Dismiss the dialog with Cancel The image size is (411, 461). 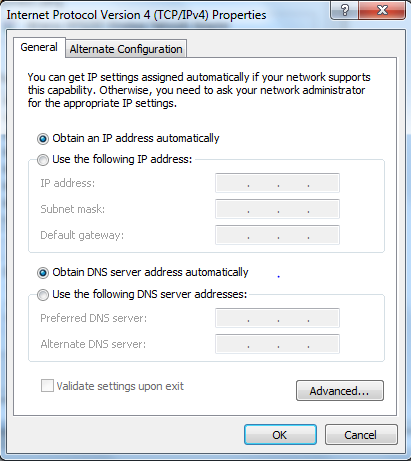tap(361, 435)
